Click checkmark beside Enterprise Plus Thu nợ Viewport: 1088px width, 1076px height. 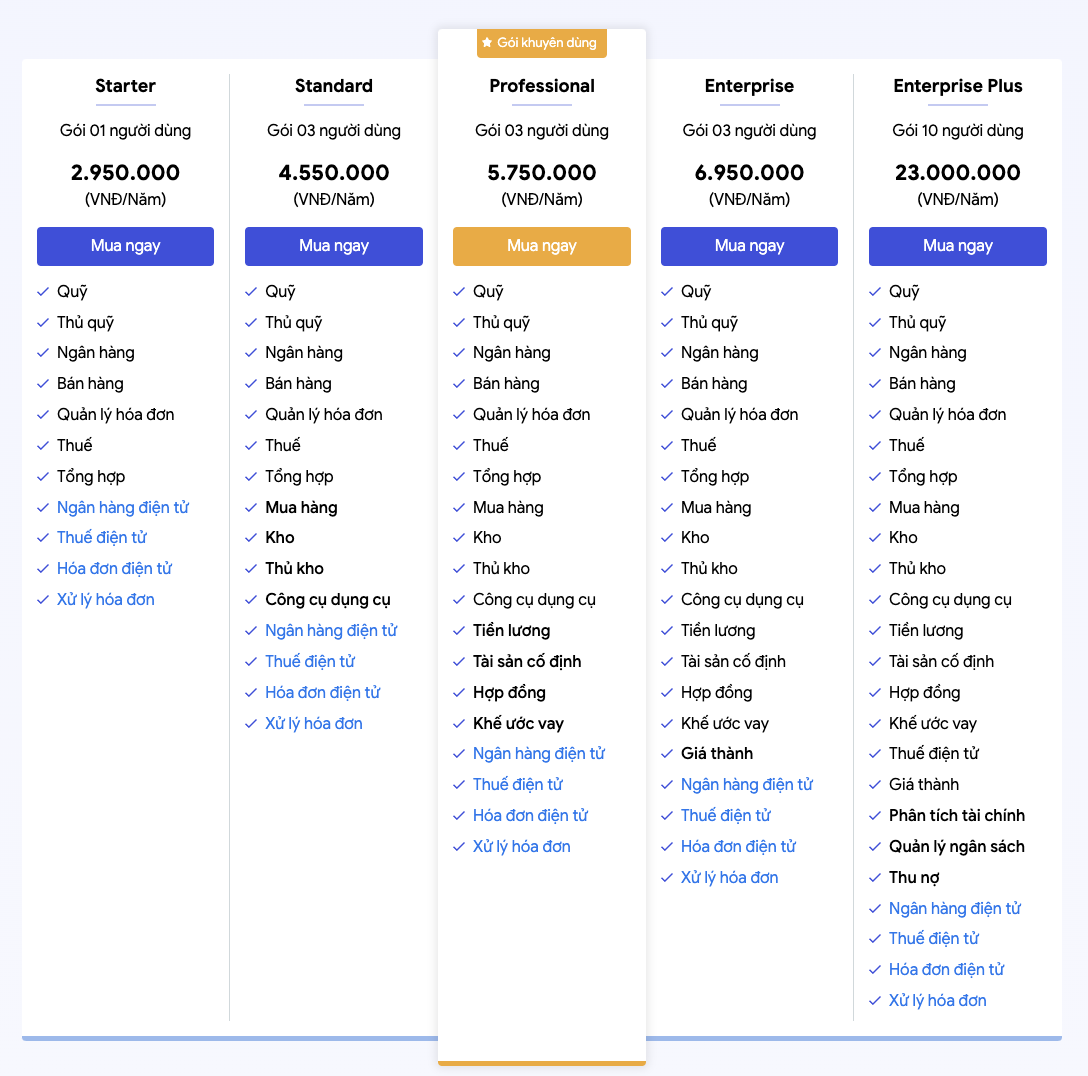875,878
